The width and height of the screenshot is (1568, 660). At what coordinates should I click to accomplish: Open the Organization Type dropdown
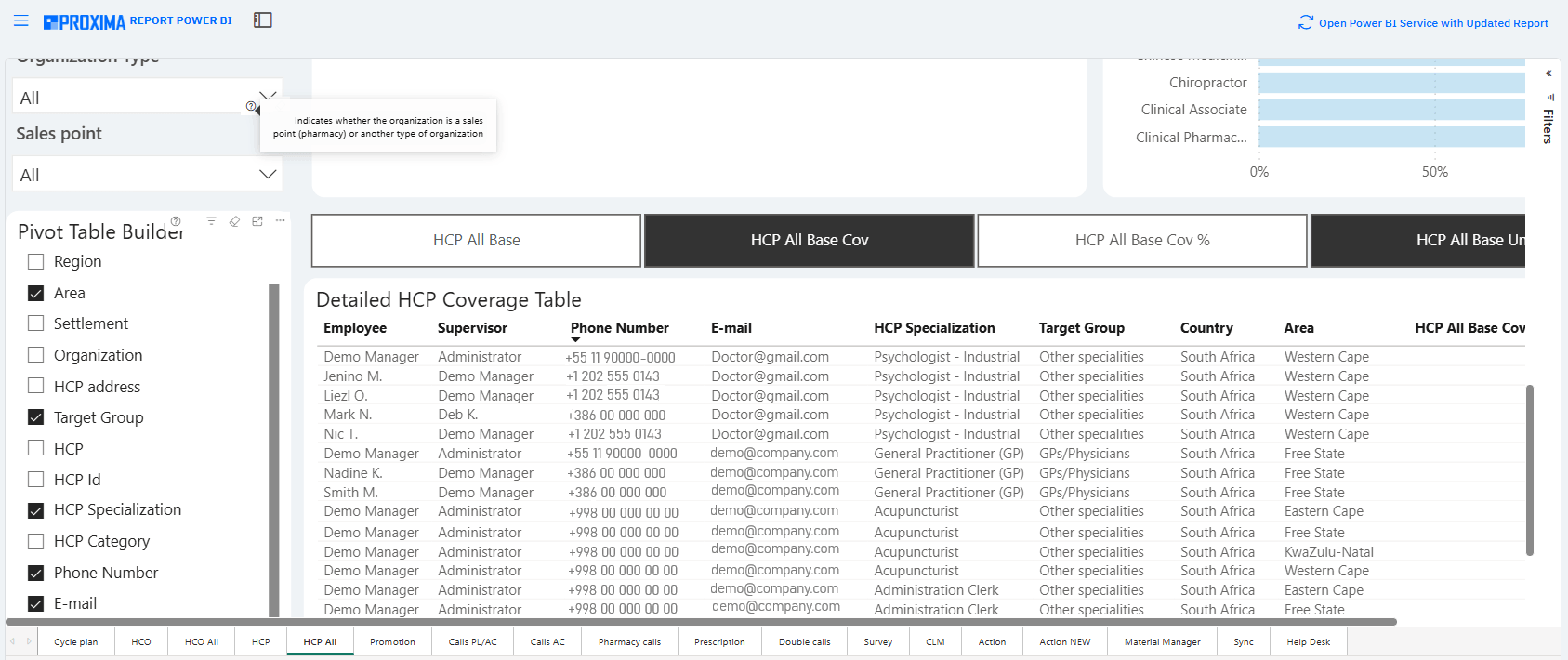[x=148, y=97]
